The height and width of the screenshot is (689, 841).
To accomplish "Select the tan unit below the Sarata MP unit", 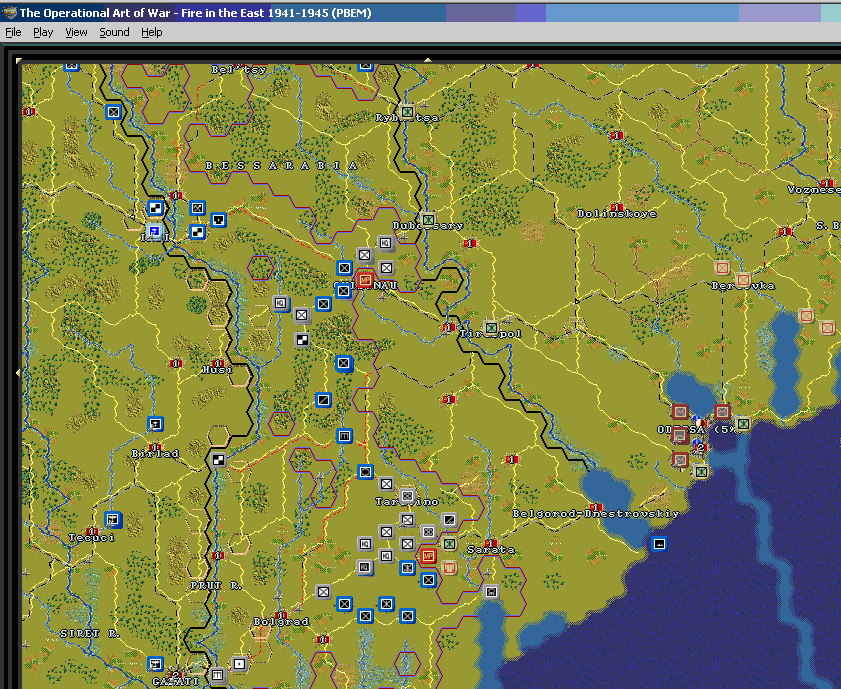I will [449, 568].
